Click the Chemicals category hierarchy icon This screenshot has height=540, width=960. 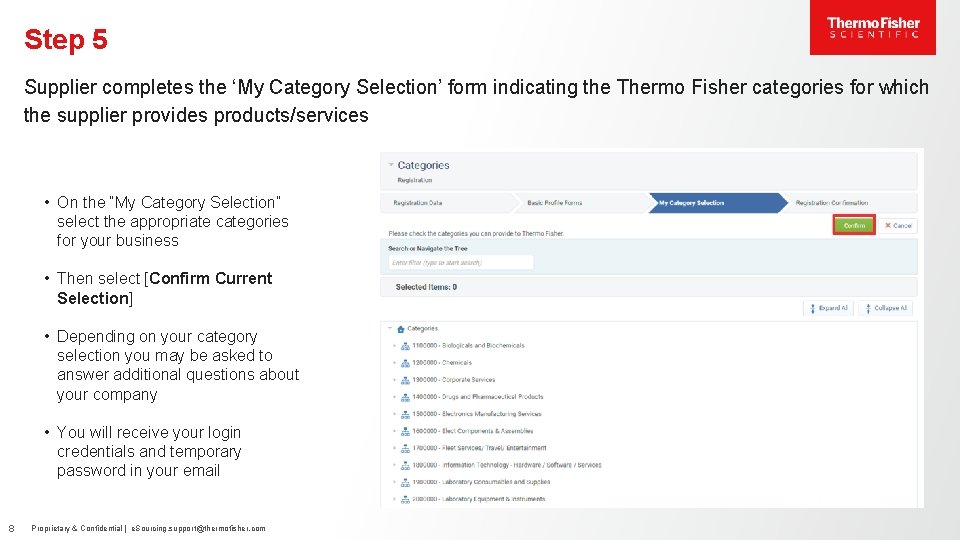405,363
